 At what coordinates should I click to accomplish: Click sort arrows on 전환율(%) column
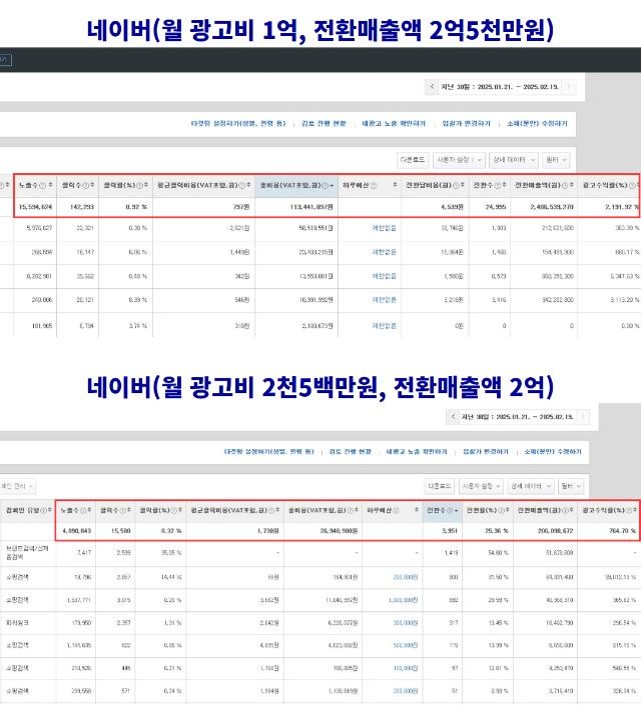click(507, 510)
